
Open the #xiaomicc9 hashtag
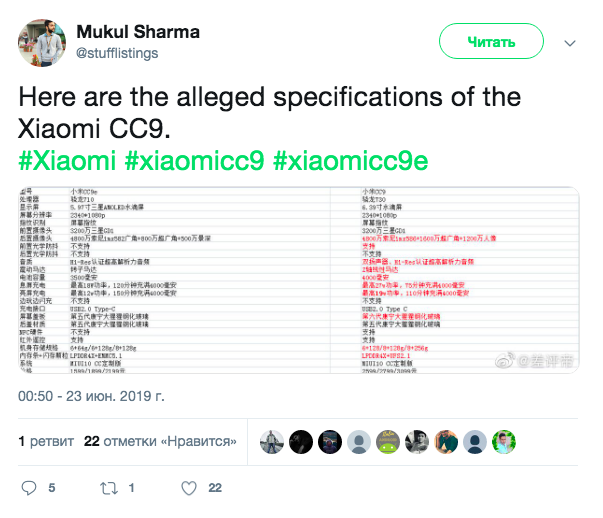point(195,160)
